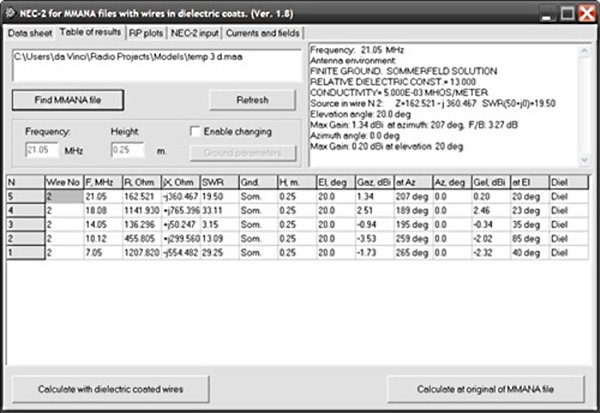Select the Table of results tab

coord(90,32)
